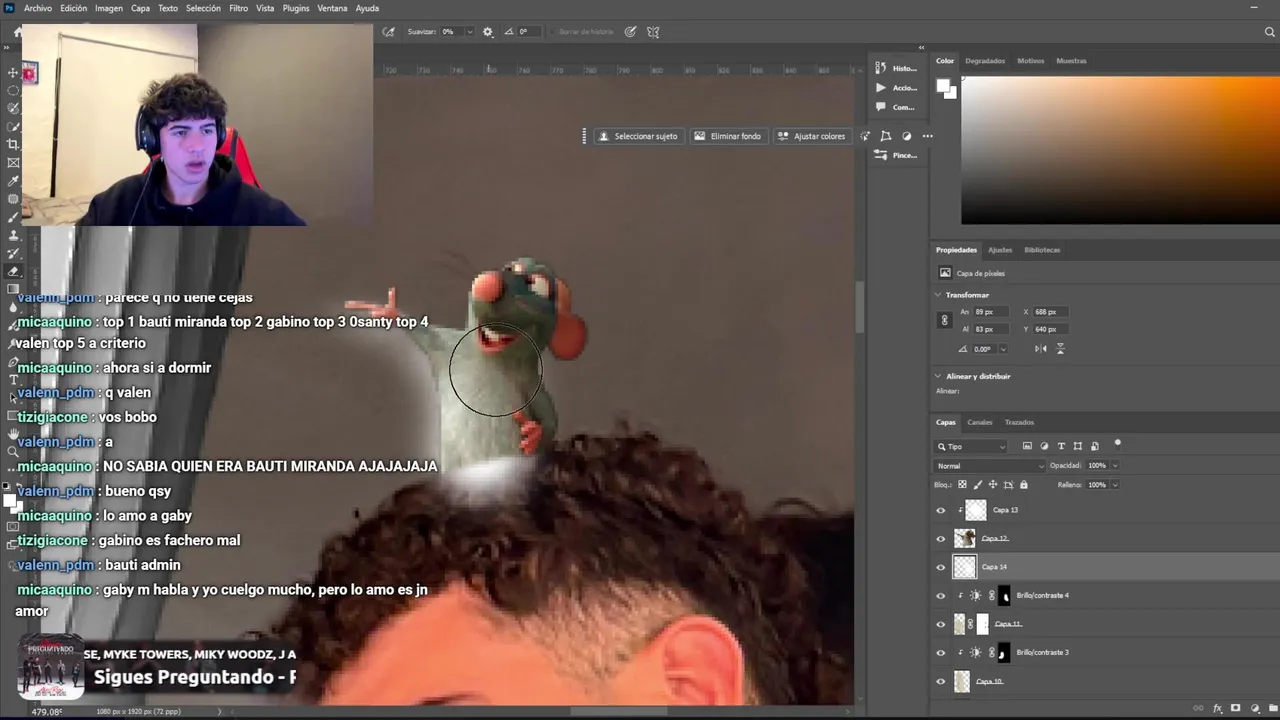Screen dimensions: 1280x720
Task: Open the rotation angle dropdown in Transformar
Action: [1003, 349]
